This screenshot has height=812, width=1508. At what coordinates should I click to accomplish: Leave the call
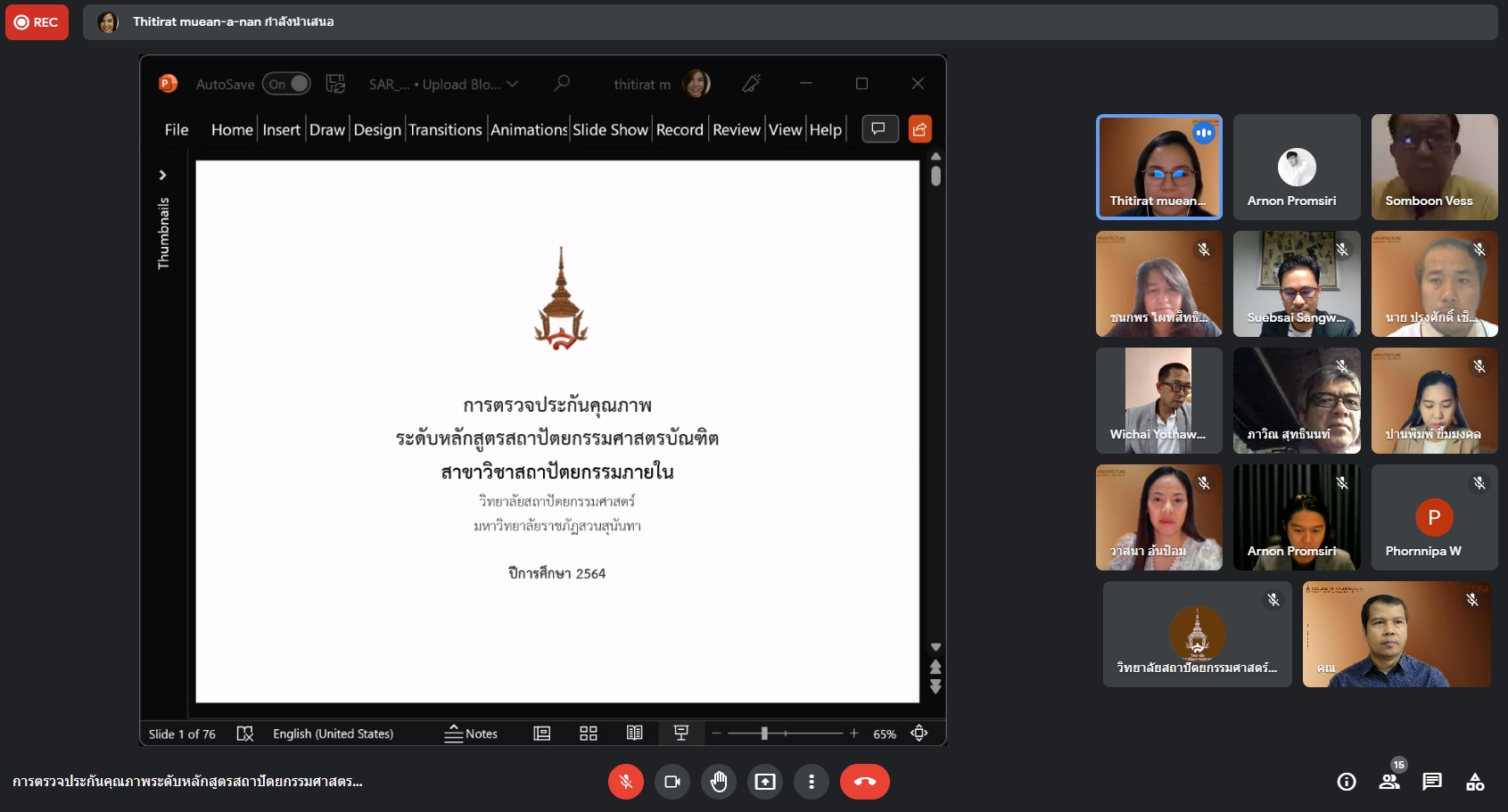tap(864, 782)
